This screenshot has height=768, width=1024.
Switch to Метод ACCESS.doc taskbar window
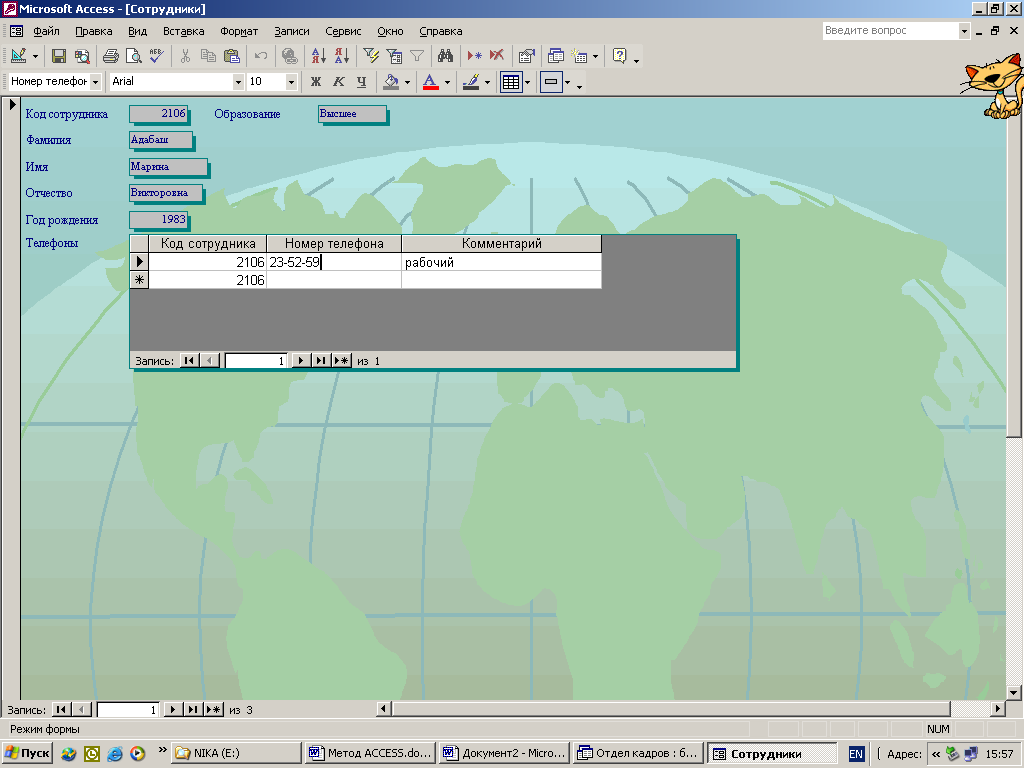coord(370,753)
